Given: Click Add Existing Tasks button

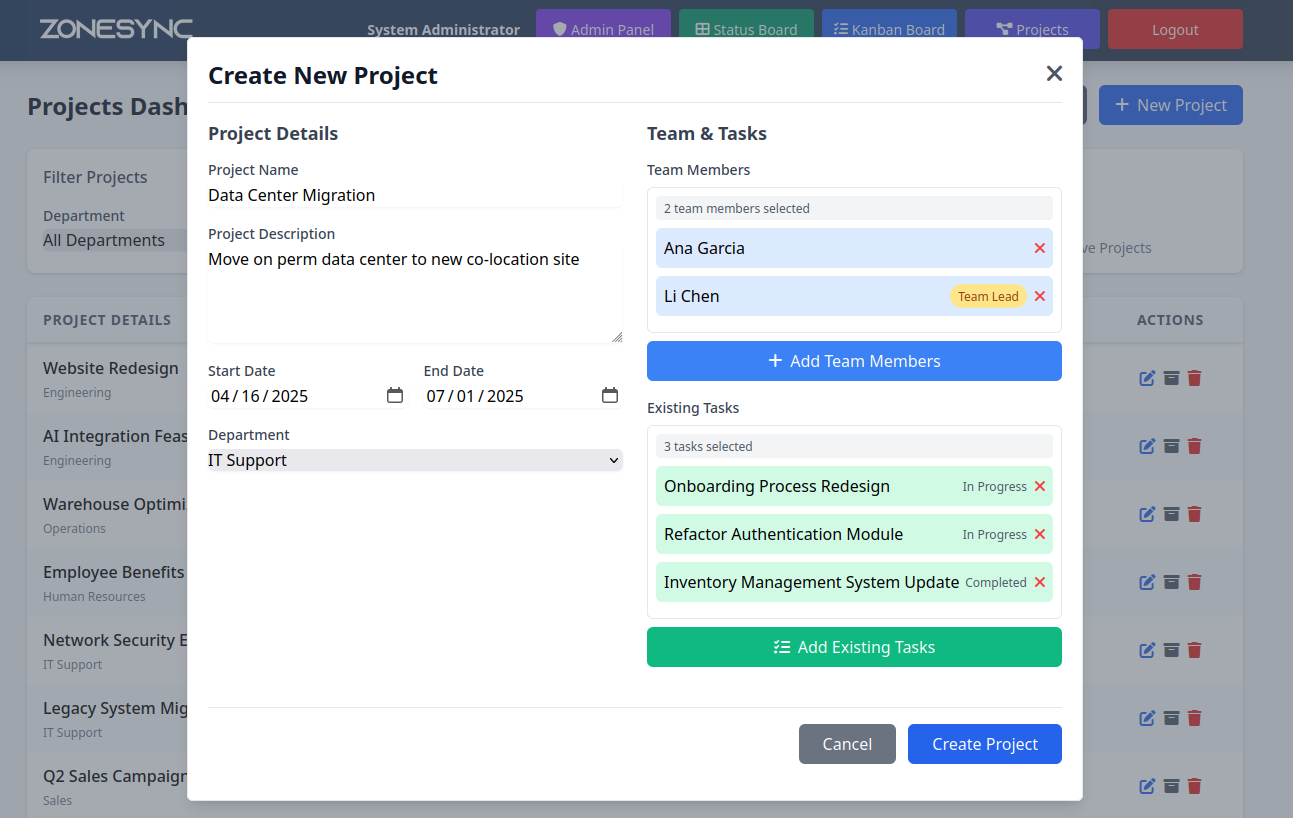Looking at the screenshot, I should pos(854,647).
